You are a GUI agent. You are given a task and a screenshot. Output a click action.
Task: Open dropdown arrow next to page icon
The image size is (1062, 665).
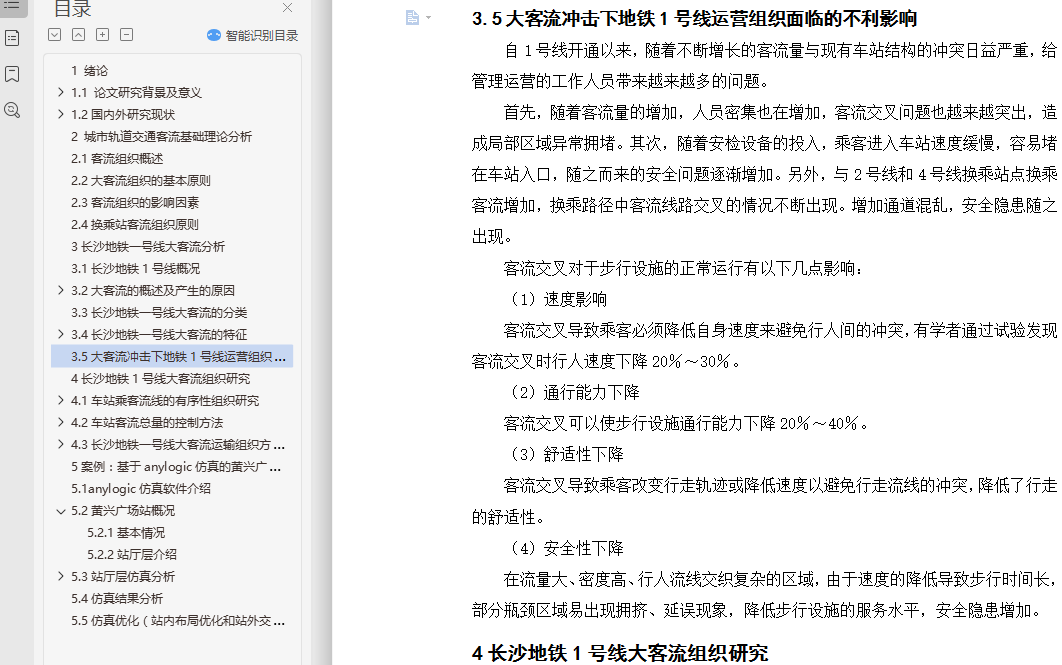point(428,18)
